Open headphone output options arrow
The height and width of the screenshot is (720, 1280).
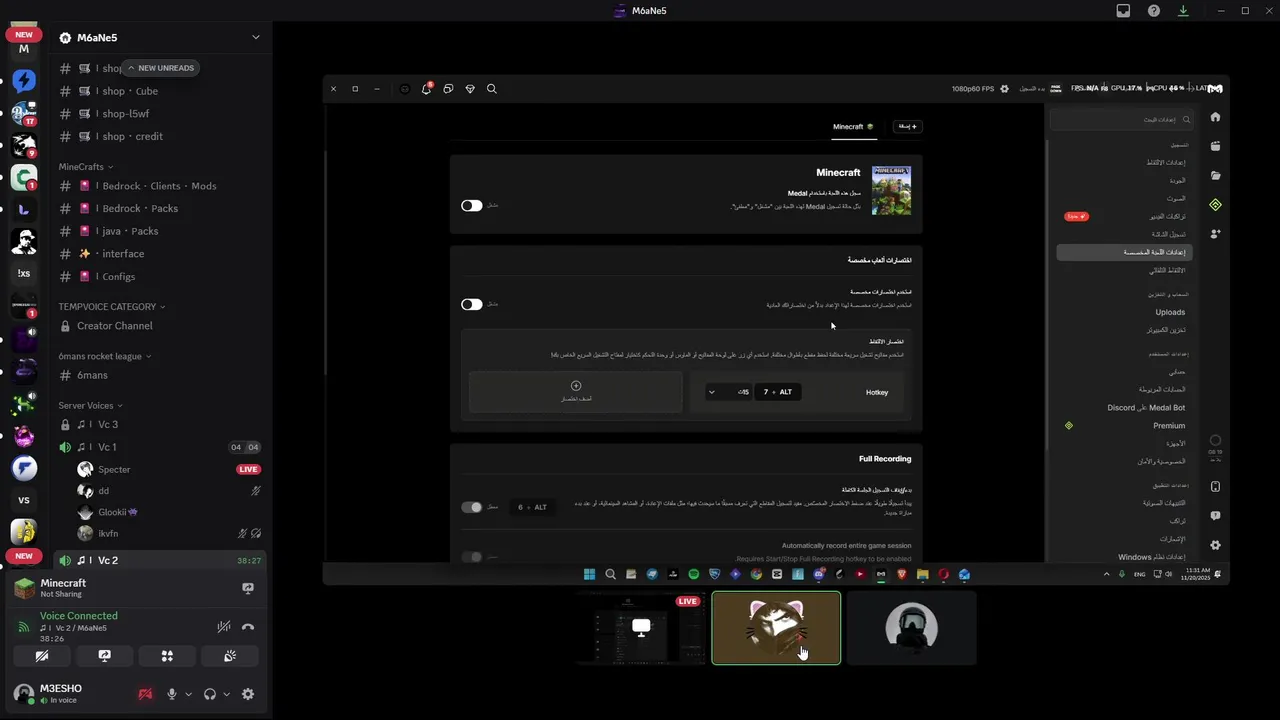pyautogui.click(x=226, y=694)
